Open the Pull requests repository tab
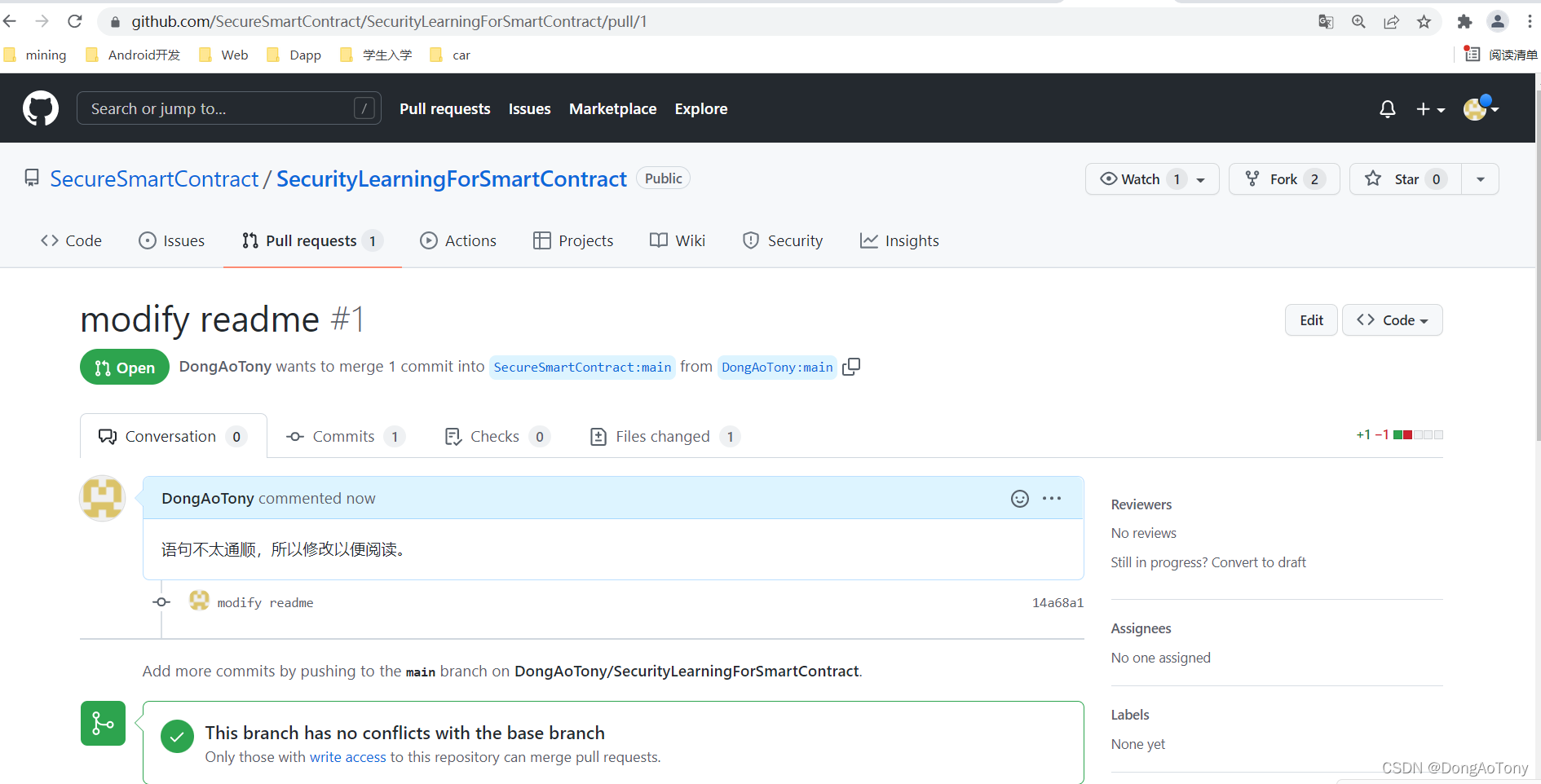 coord(312,240)
